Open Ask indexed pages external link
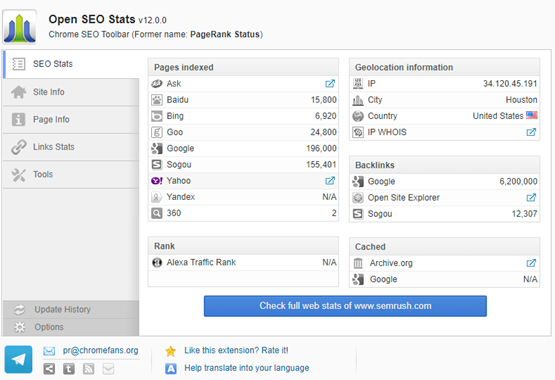555x380 pixels. pyautogui.click(x=330, y=84)
